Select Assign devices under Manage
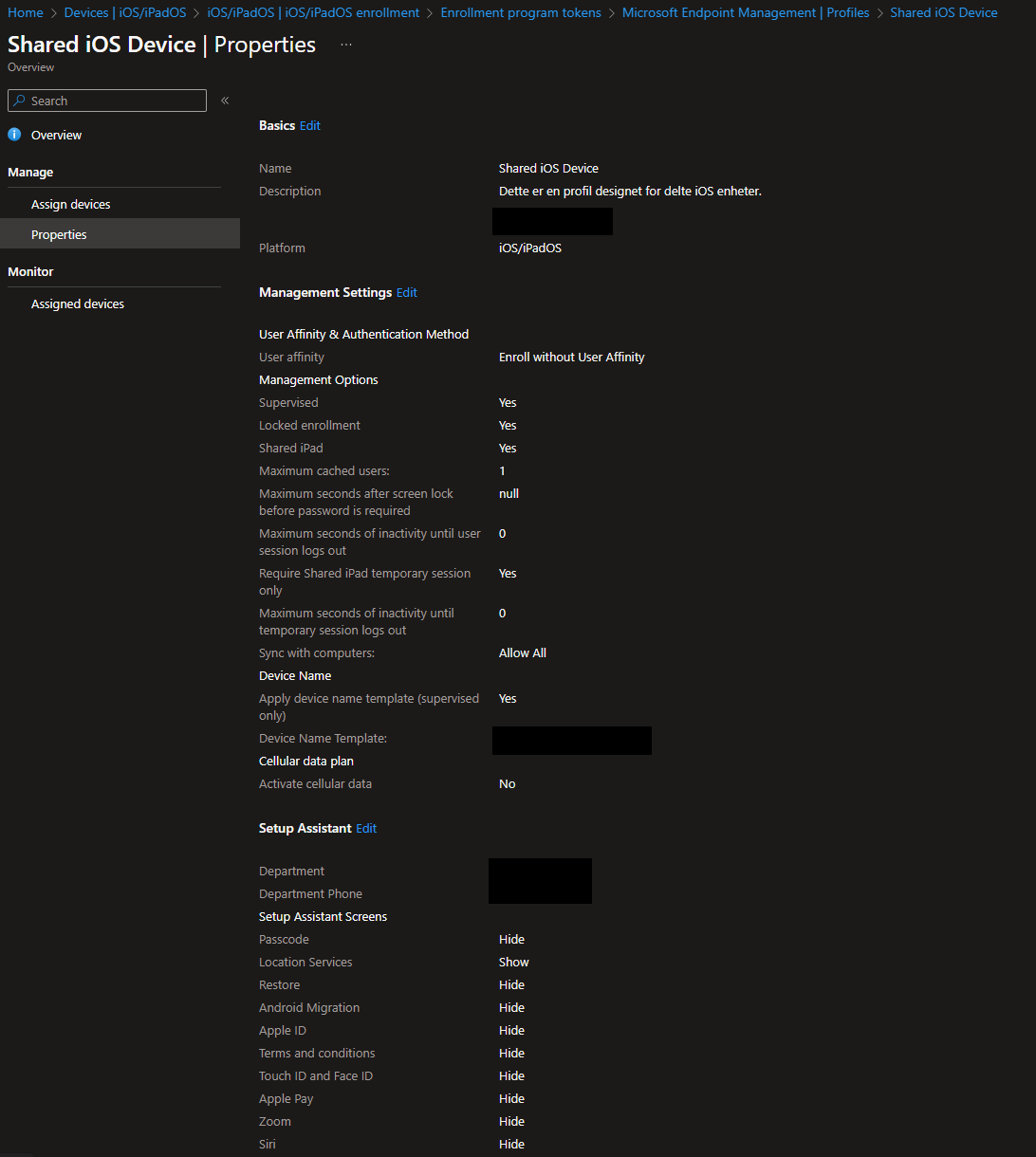1036x1157 pixels. [x=70, y=203]
